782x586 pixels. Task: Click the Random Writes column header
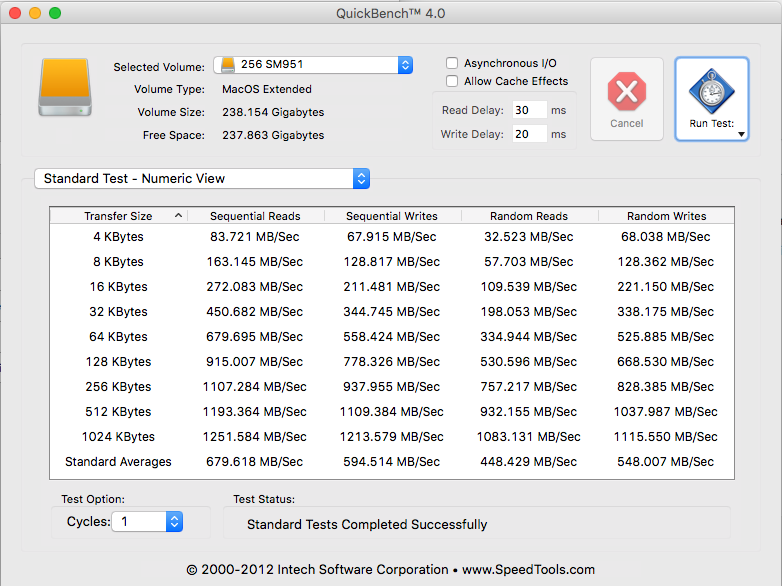666,216
